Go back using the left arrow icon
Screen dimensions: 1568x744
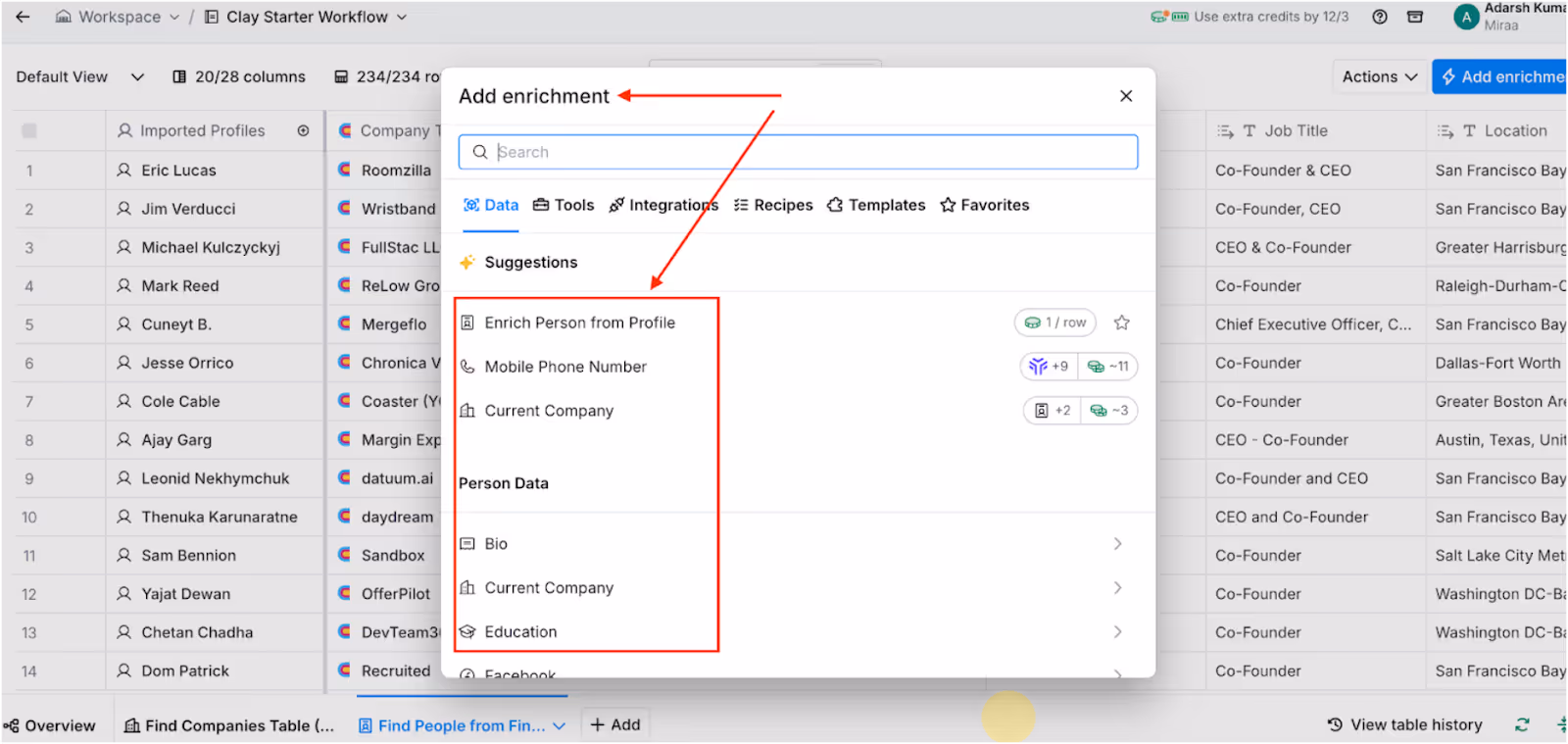[23, 17]
